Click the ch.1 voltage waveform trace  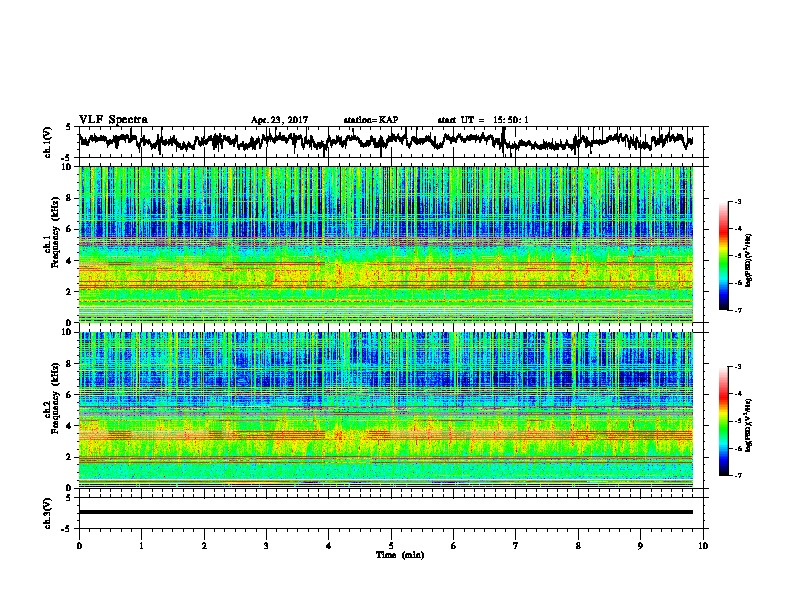(385, 141)
